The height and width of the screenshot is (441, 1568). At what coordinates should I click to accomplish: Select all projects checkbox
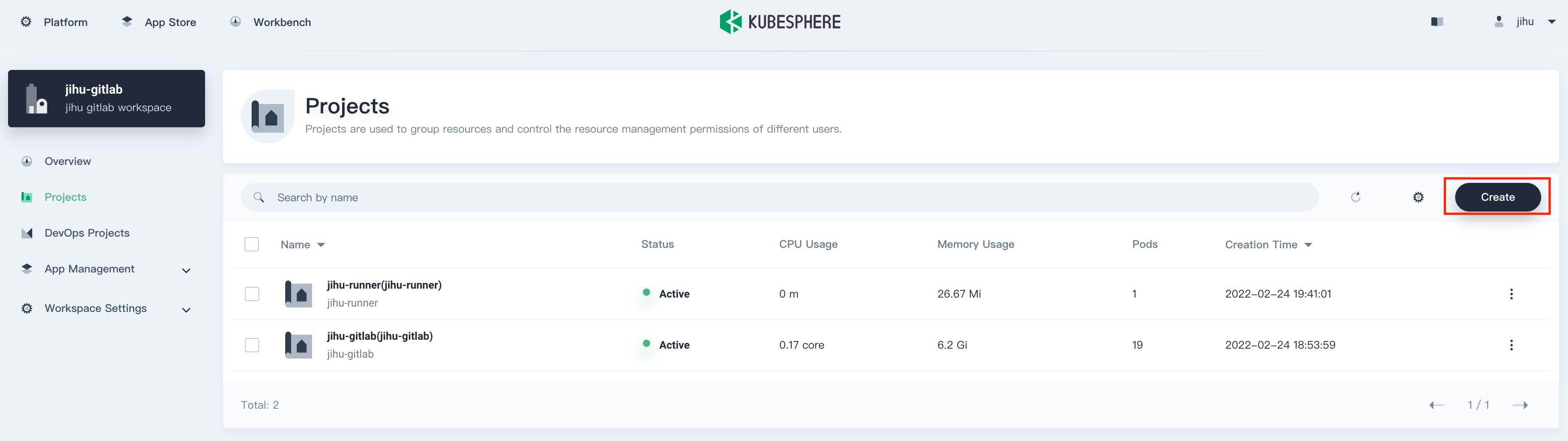[x=251, y=244]
